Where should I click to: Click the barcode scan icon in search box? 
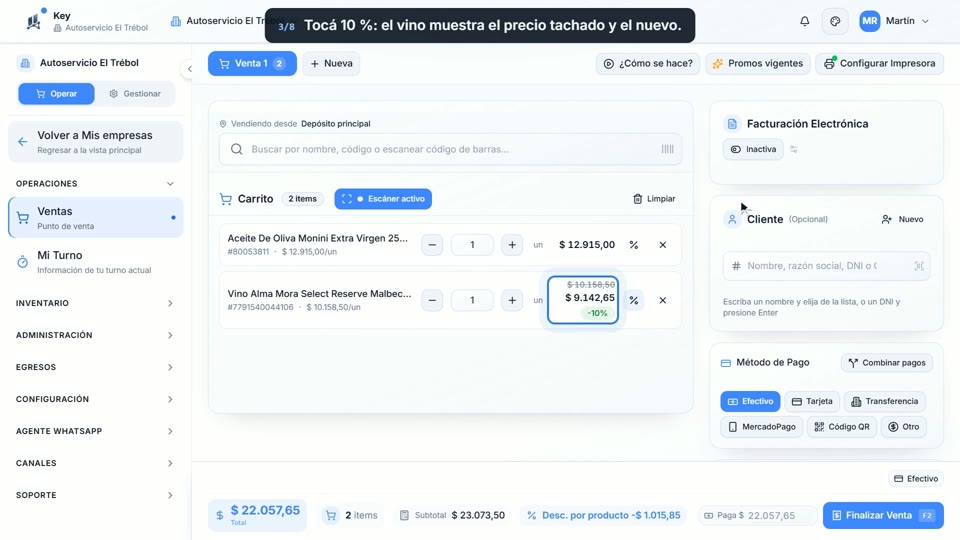[x=667, y=149]
